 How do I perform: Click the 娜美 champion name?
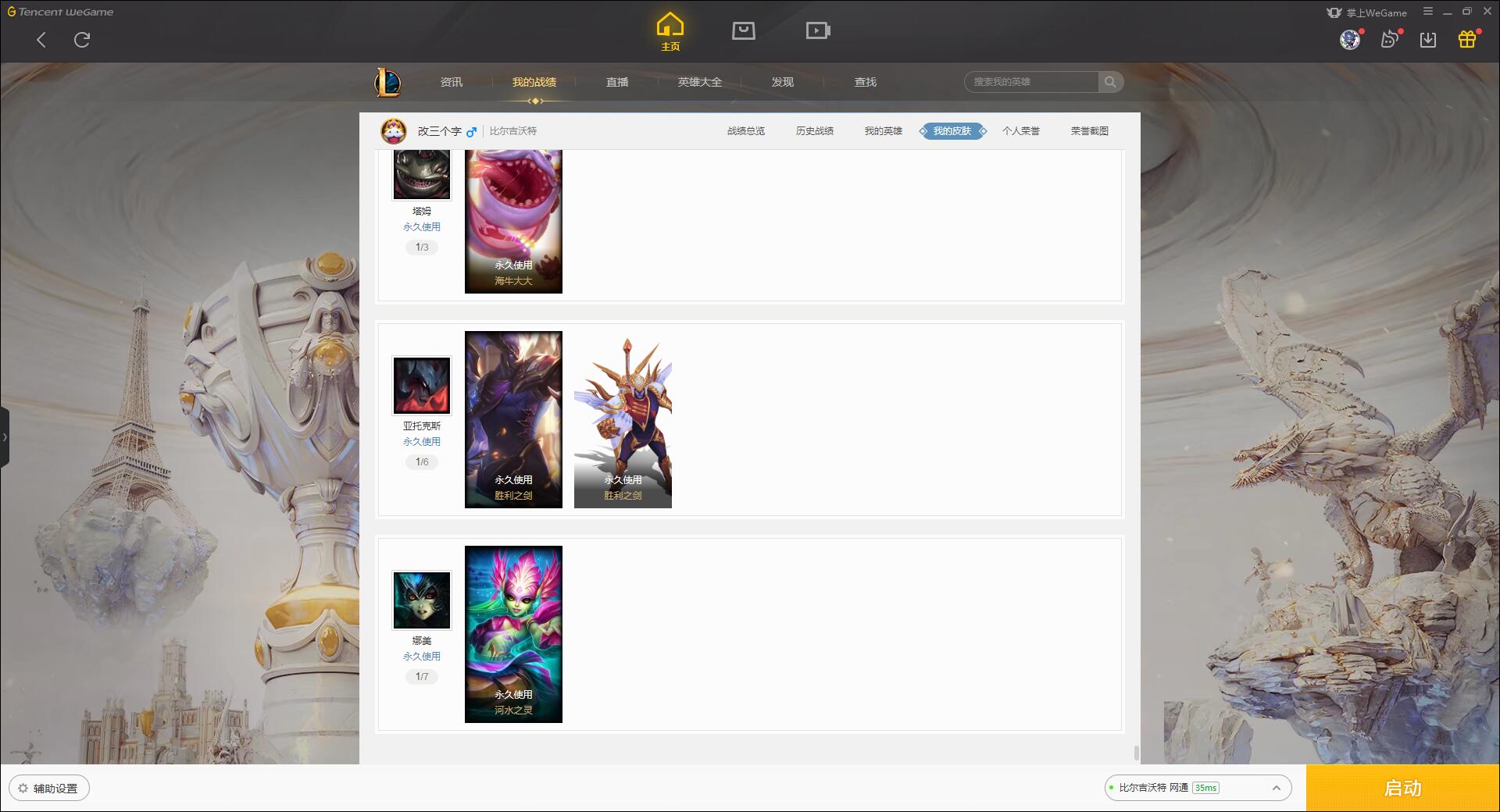coord(422,641)
